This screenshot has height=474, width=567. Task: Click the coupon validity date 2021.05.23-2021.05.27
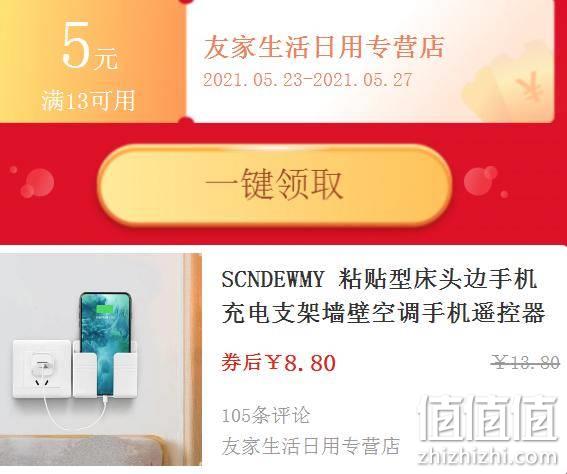[307, 80]
